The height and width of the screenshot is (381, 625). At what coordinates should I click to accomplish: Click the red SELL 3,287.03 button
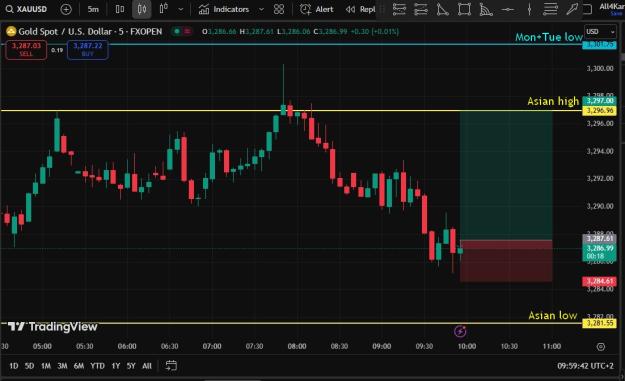point(26,50)
